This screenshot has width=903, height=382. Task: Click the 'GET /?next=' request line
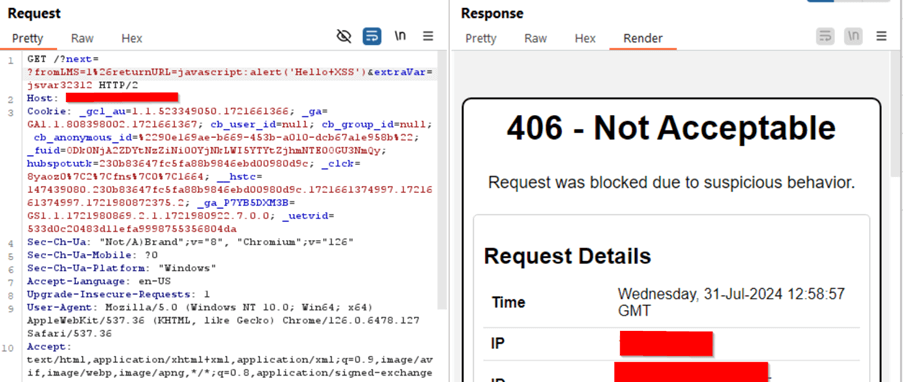click(63, 59)
